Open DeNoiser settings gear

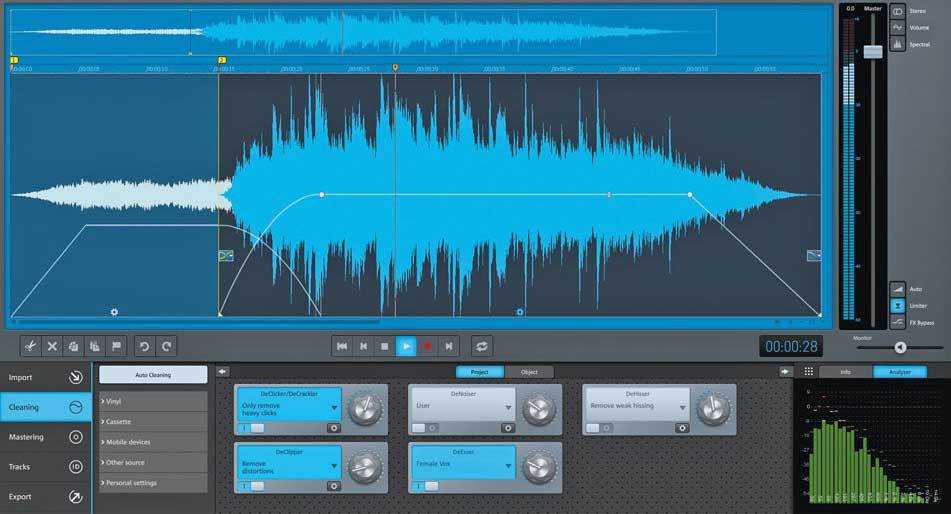coord(508,428)
